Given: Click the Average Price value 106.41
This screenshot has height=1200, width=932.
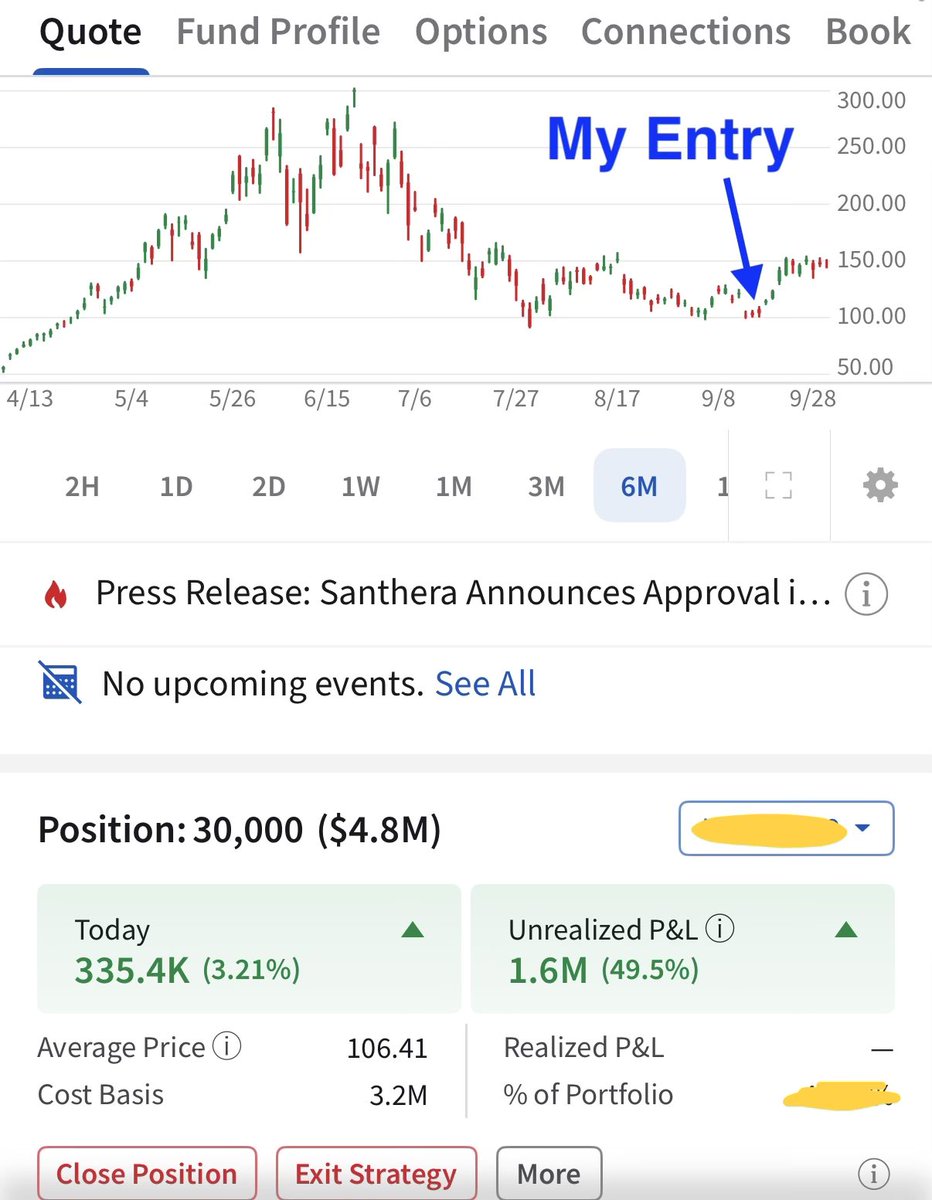Looking at the screenshot, I should (387, 1049).
